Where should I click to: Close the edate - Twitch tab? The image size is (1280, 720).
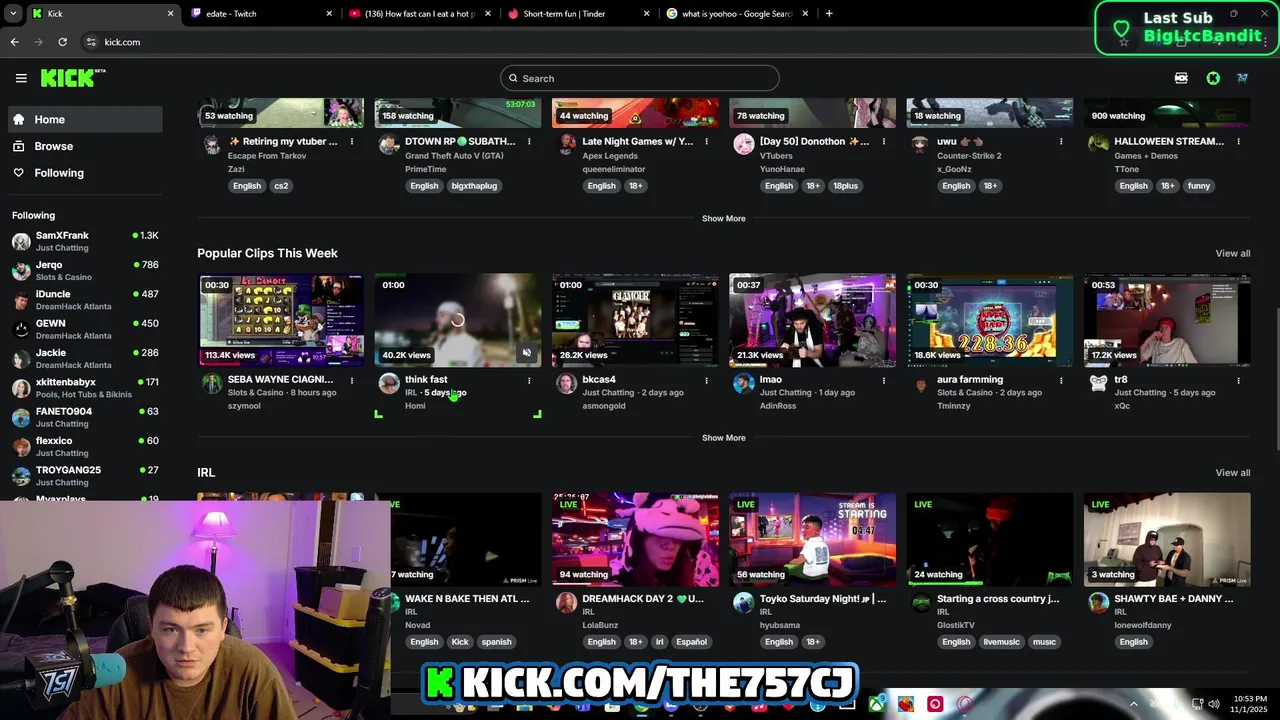(329, 14)
